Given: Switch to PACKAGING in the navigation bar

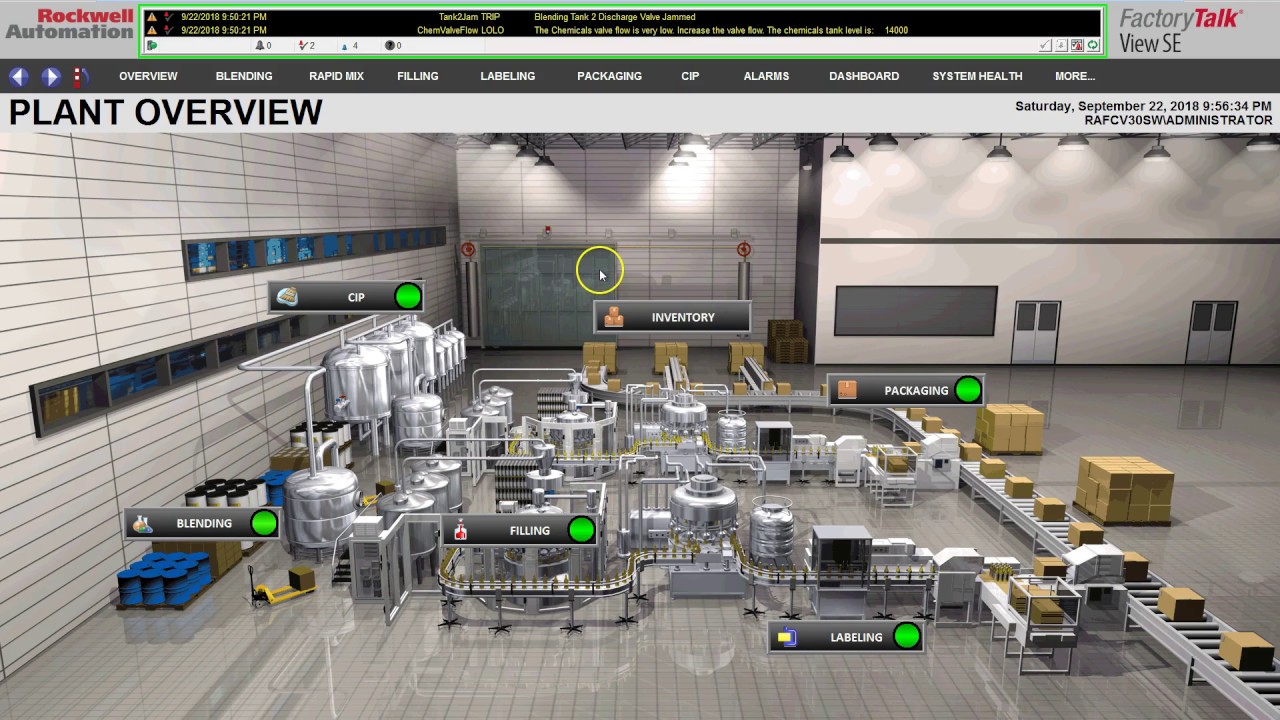Looking at the screenshot, I should click(609, 76).
